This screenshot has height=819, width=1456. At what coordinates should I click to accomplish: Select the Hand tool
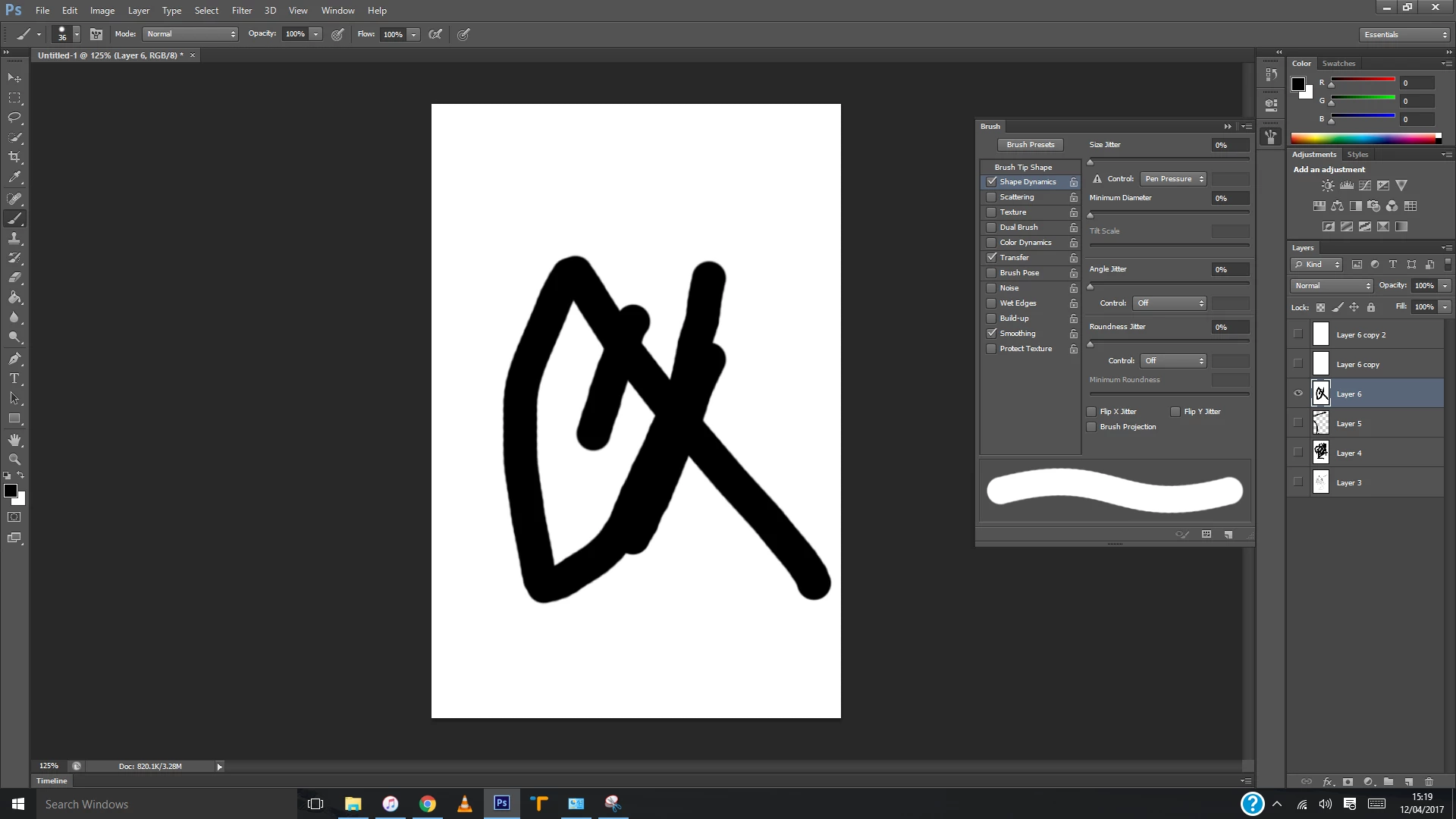coord(14,440)
